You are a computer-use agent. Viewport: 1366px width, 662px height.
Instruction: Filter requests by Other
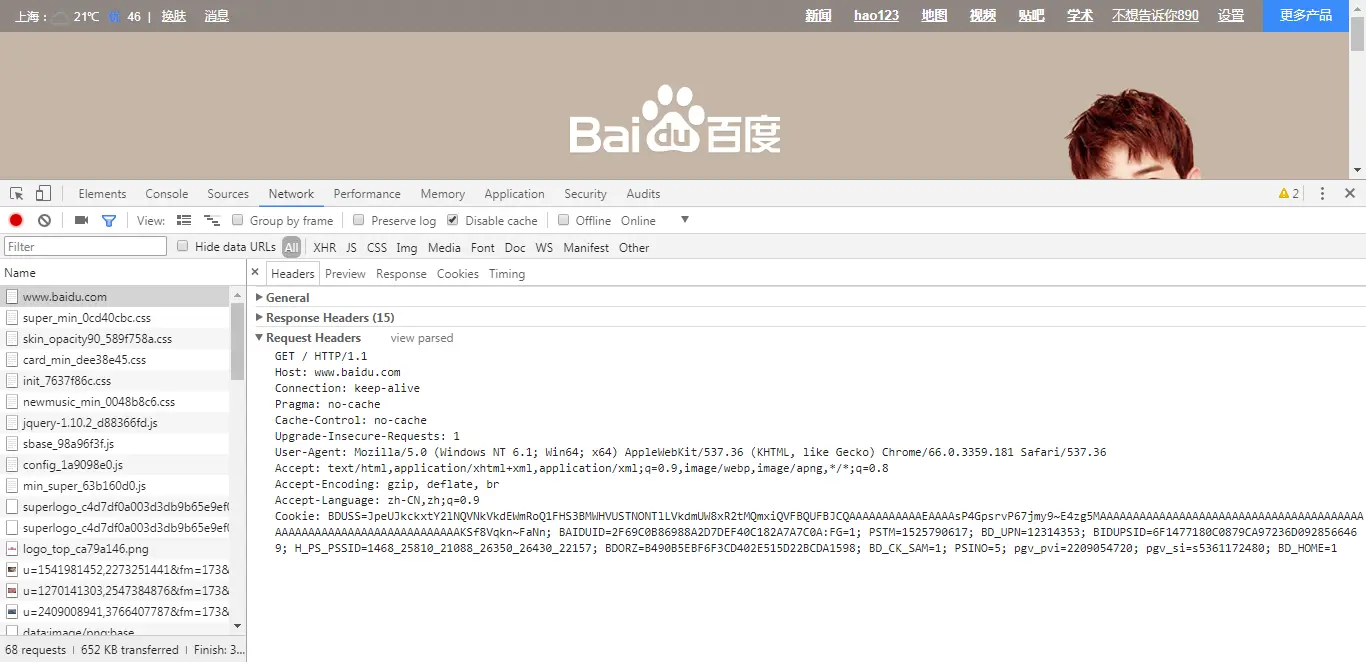tap(634, 247)
